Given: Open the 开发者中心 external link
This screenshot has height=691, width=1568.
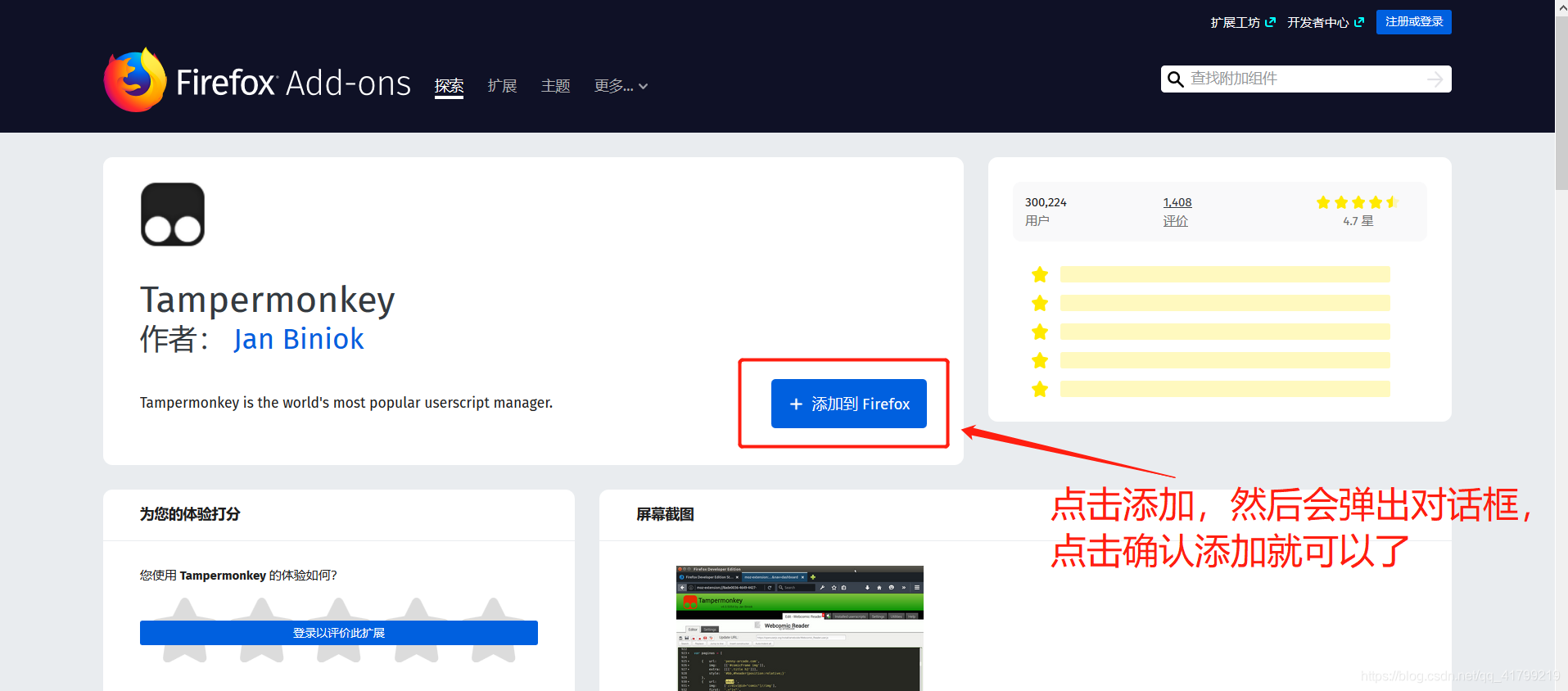Looking at the screenshot, I should (x=1325, y=22).
